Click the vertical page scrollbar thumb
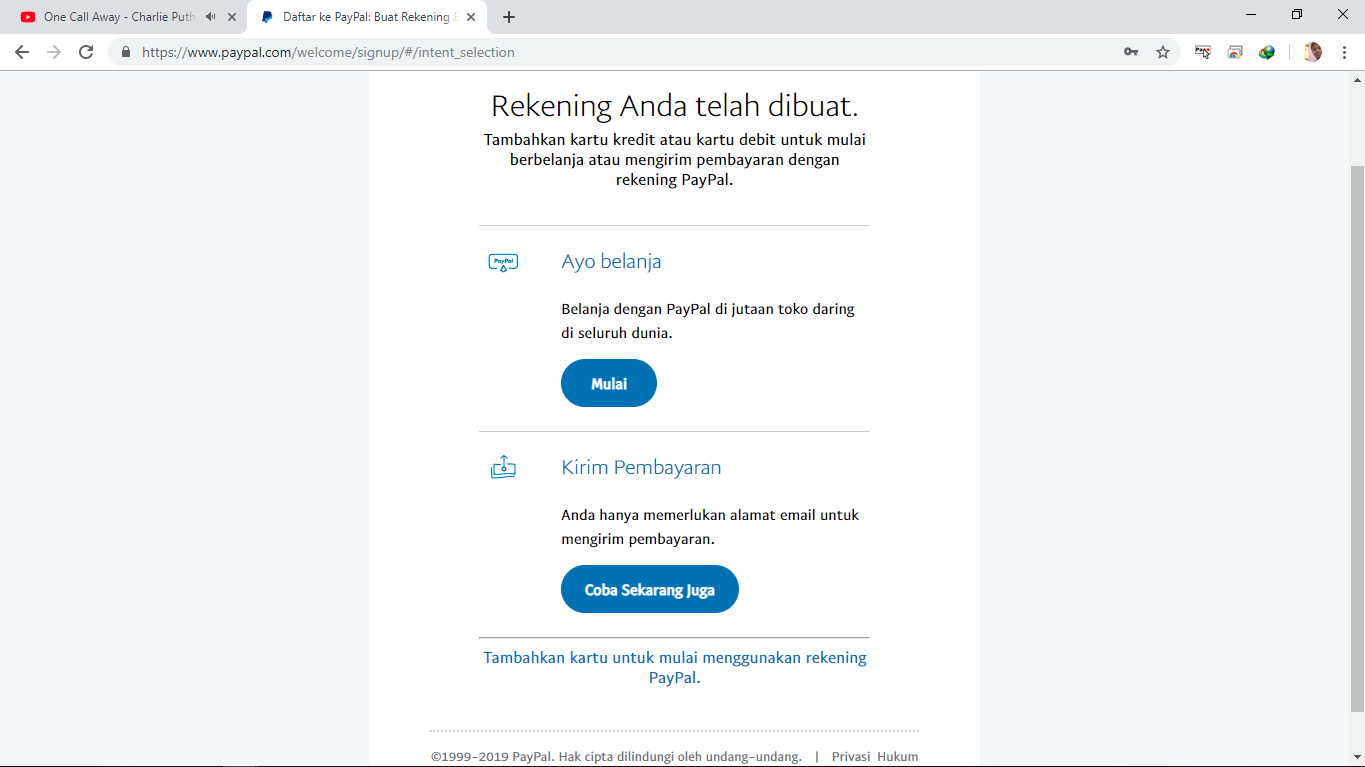This screenshot has height=767, width=1365. tap(1357, 438)
